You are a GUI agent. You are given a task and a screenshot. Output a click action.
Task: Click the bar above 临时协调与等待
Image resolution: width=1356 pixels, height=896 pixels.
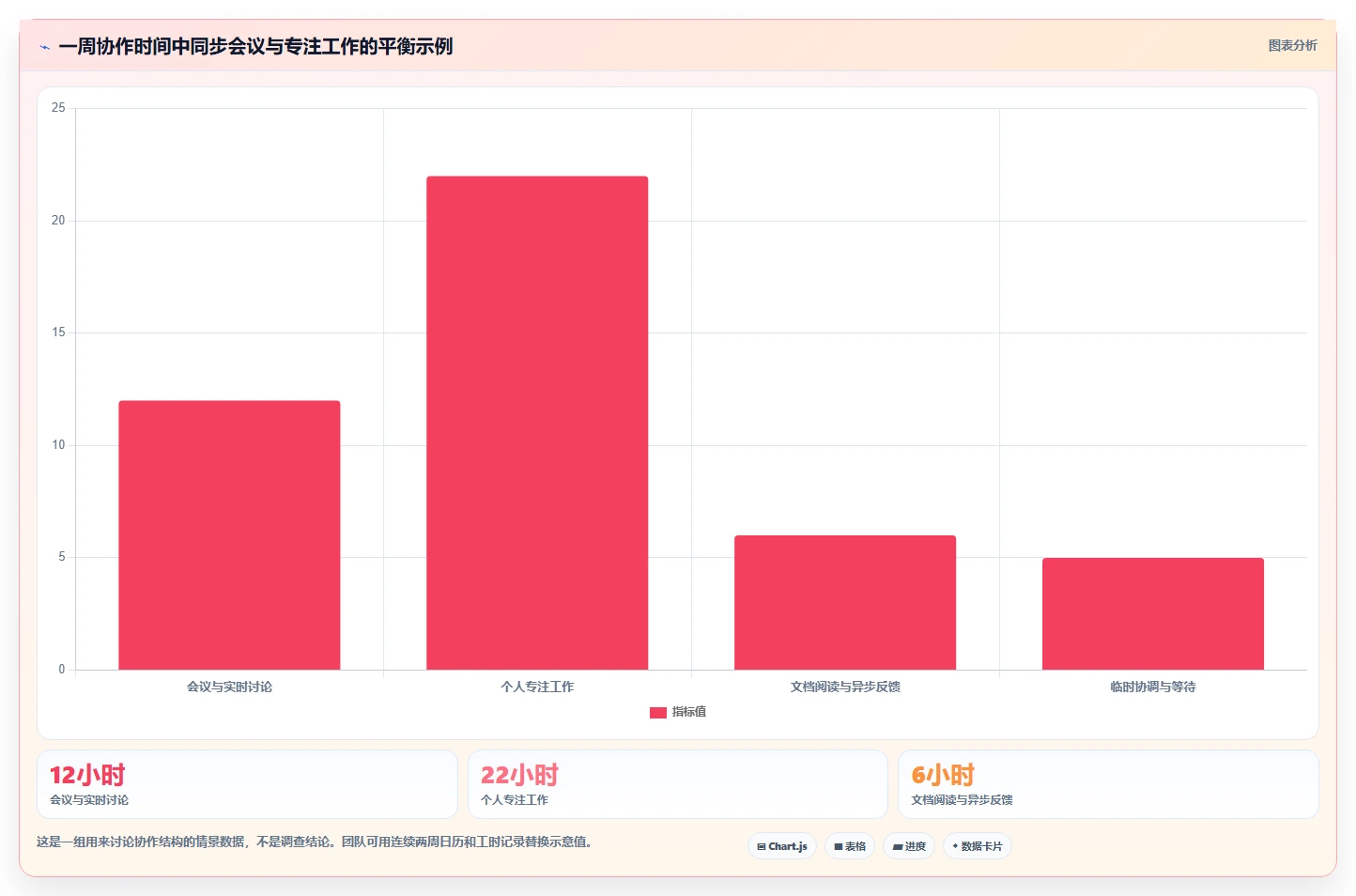tap(1153, 613)
